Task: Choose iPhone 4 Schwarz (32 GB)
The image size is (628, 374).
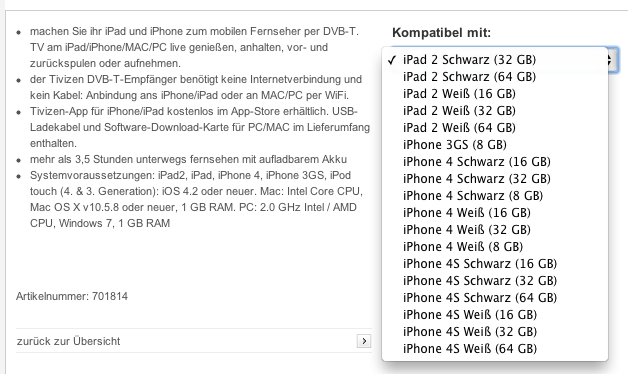Action: click(495, 179)
